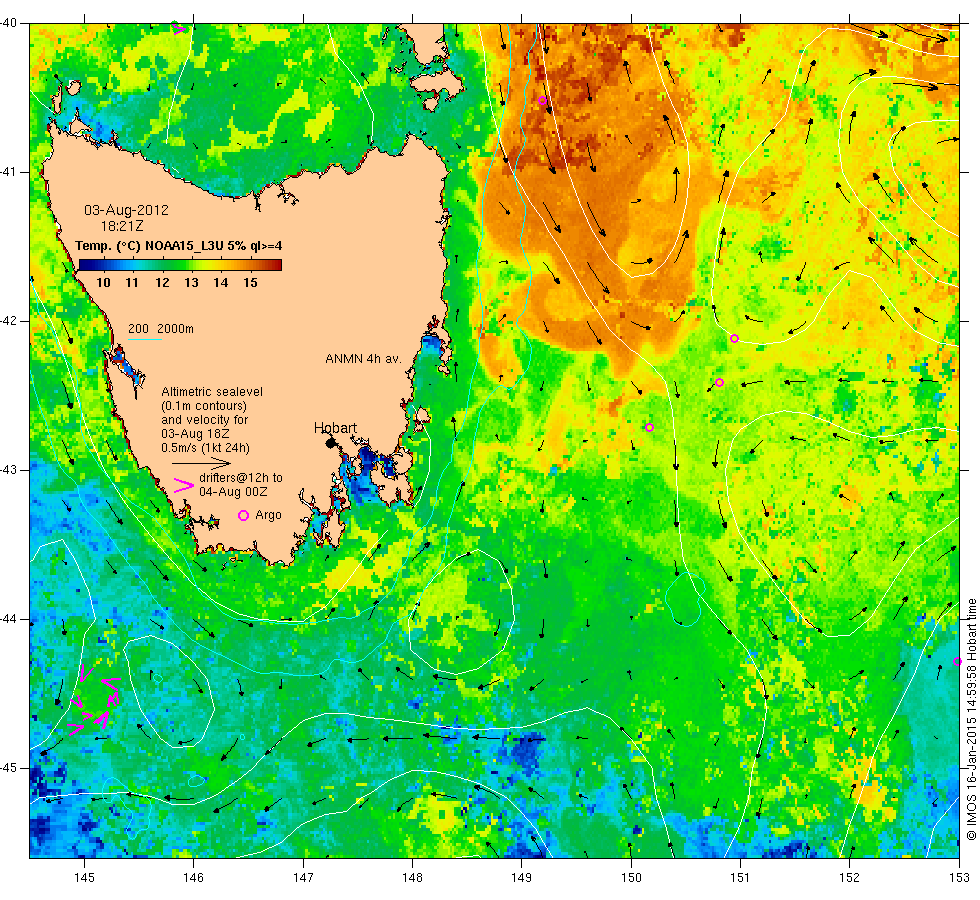The height and width of the screenshot is (900, 980).
Task: Click the 'Argo' legend text
Action: point(268,515)
